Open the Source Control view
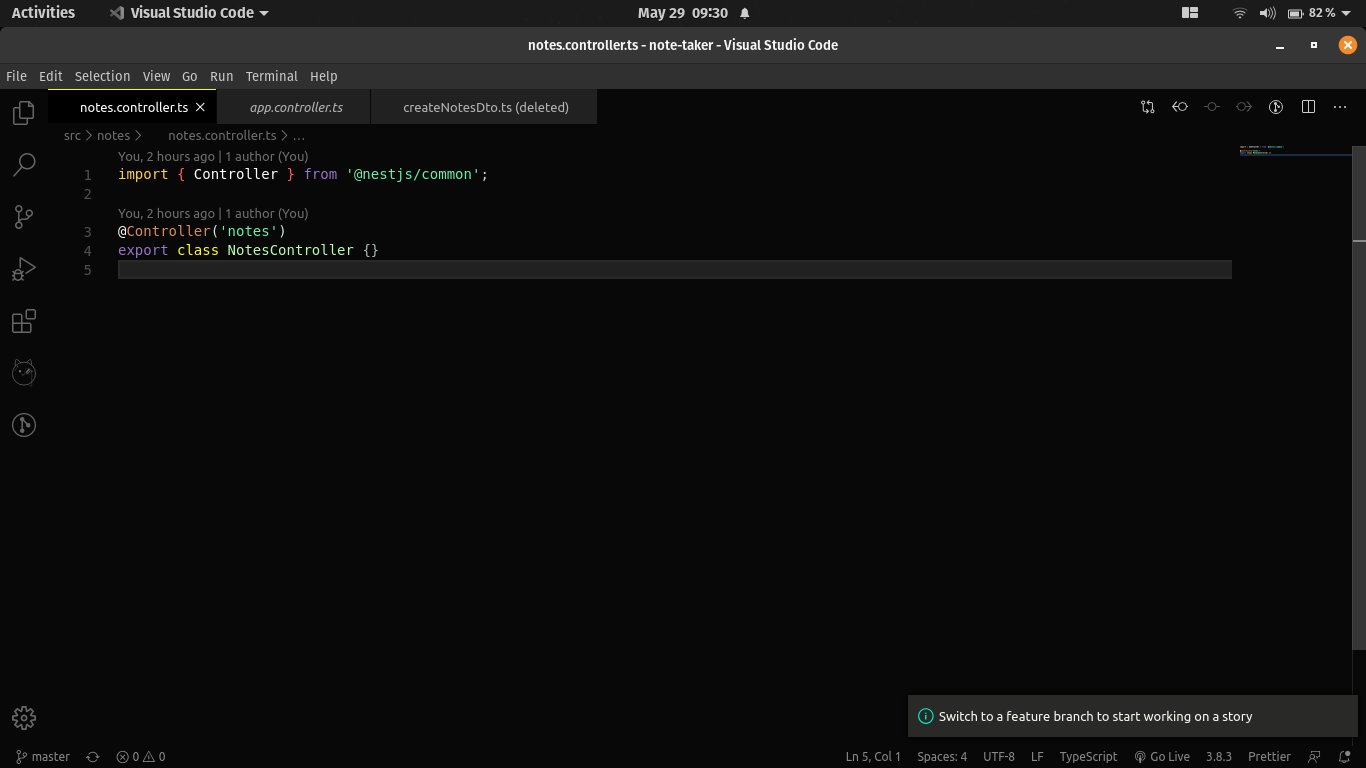This screenshot has width=1366, height=768. (x=23, y=216)
